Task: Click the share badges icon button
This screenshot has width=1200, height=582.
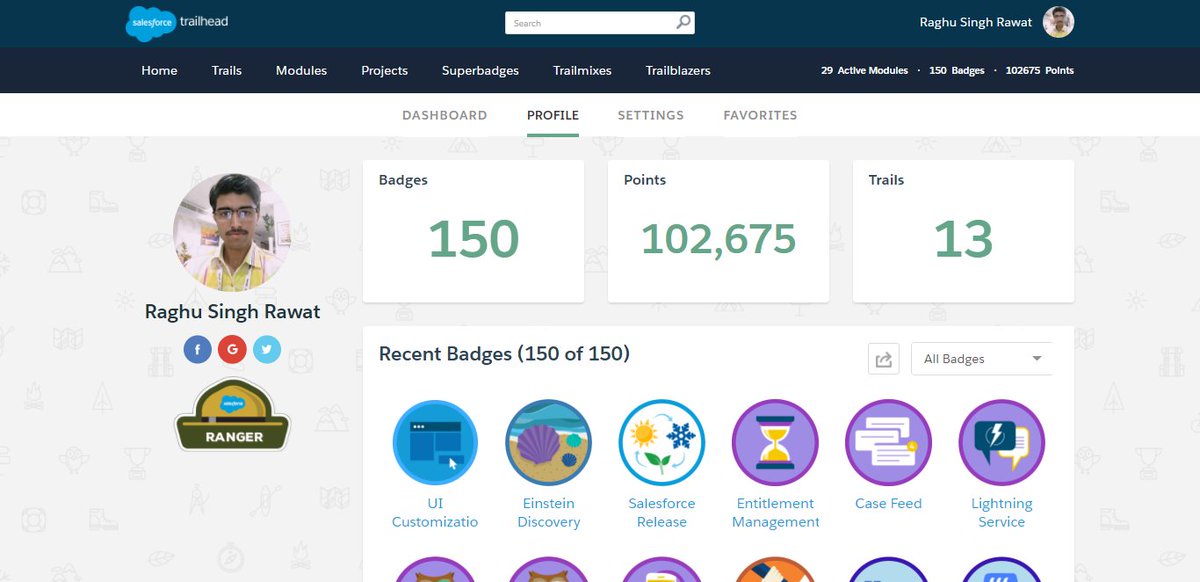Action: click(x=883, y=359)
